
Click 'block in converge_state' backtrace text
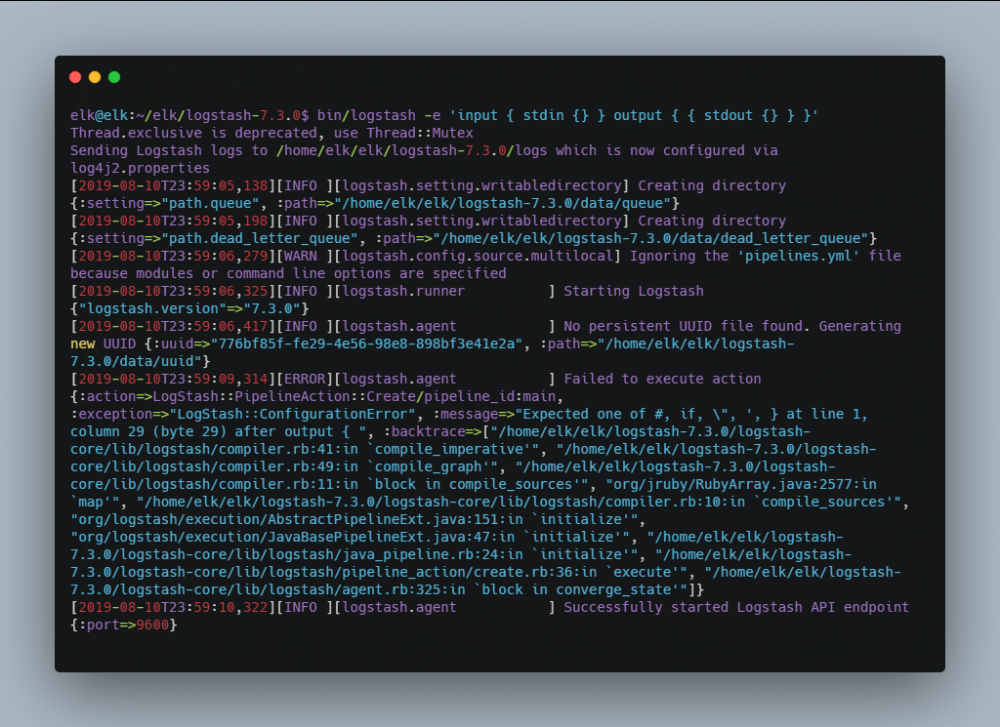pos(580,590)
